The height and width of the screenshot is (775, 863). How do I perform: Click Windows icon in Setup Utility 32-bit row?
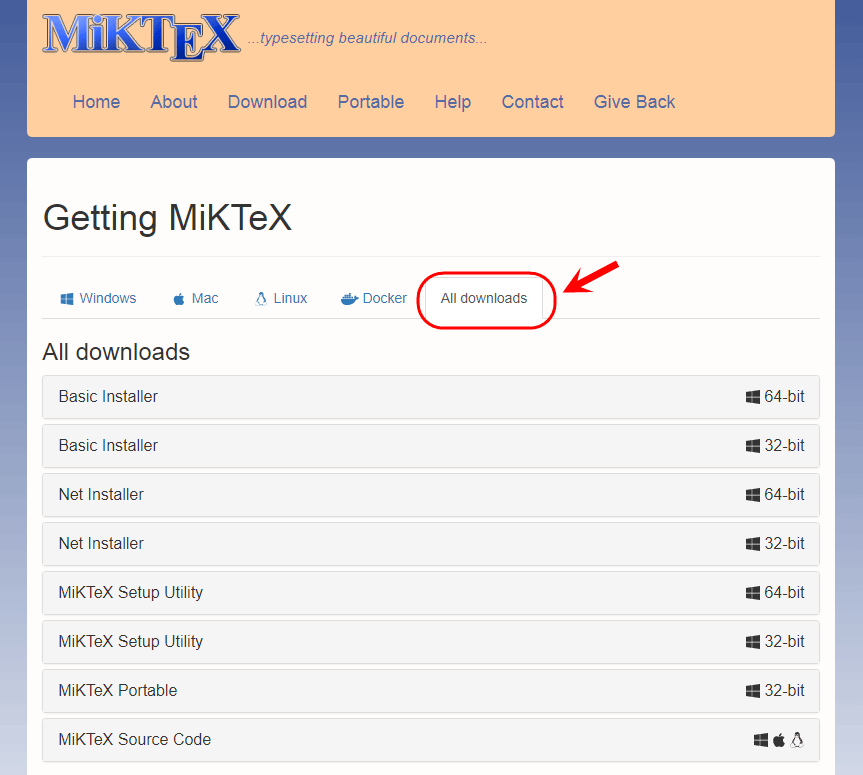click(x=752, y=642)
